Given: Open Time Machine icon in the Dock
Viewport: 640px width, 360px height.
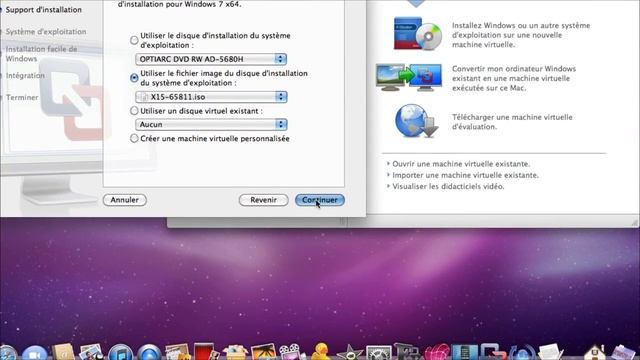Looking at the screenshot, I should pyautogui.click(x=522, y=353).
